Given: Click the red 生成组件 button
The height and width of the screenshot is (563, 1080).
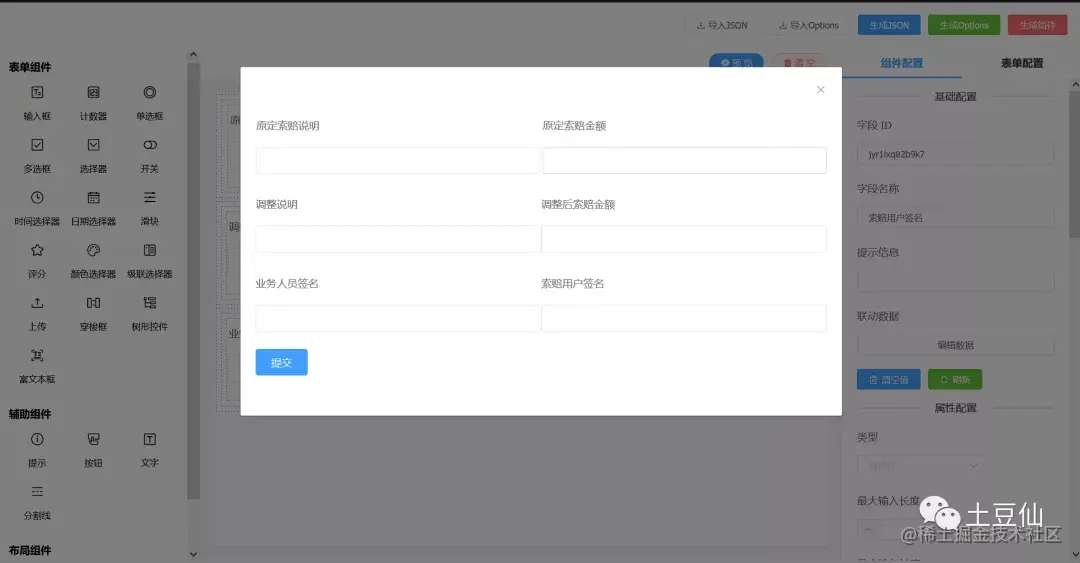Looking at the screenshot, I should pos(1037,25).
